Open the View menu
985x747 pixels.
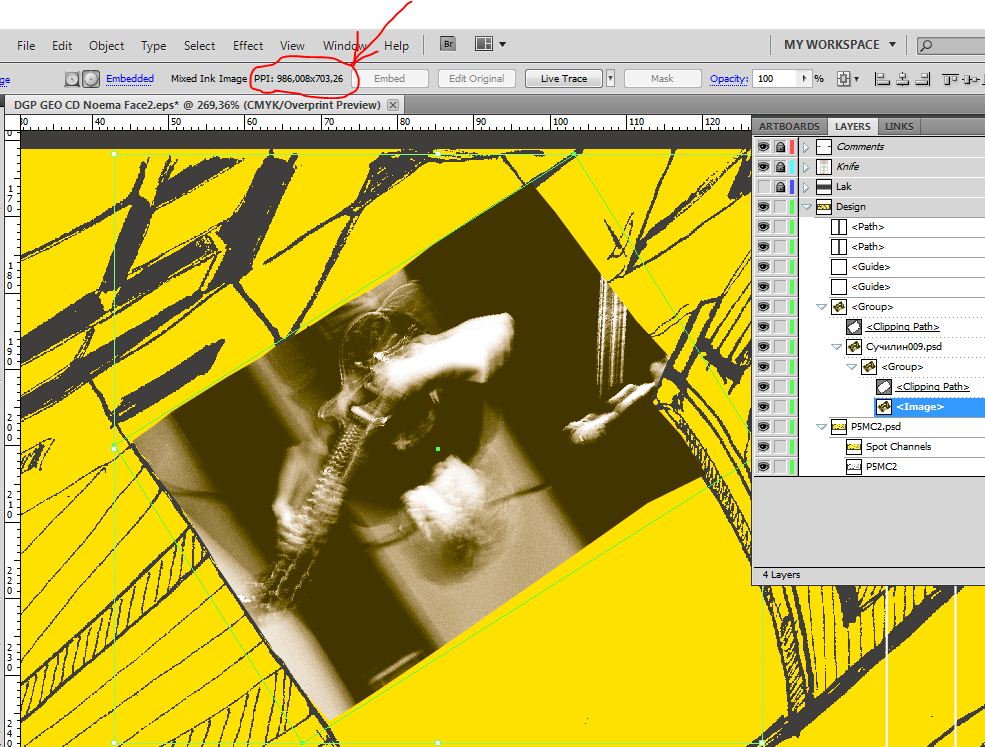tap(292, 46)
